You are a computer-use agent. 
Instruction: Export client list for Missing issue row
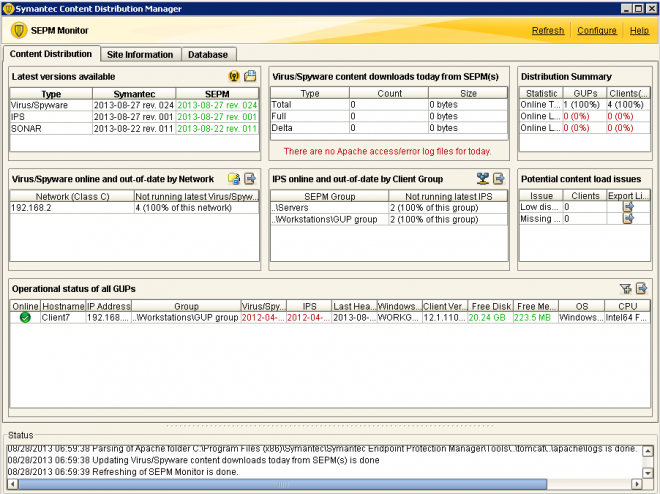(628, 219)
